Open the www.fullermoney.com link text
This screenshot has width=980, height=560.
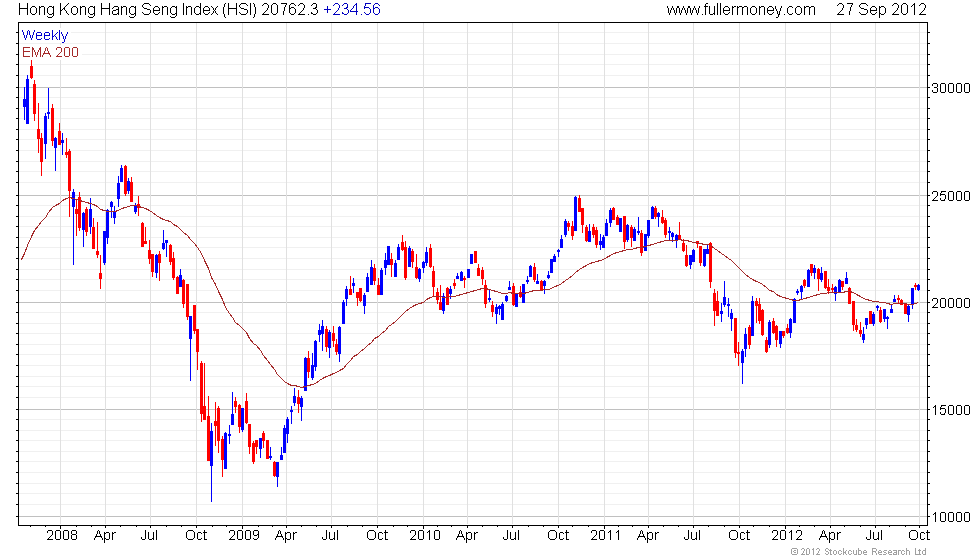[x=741, y=9]
